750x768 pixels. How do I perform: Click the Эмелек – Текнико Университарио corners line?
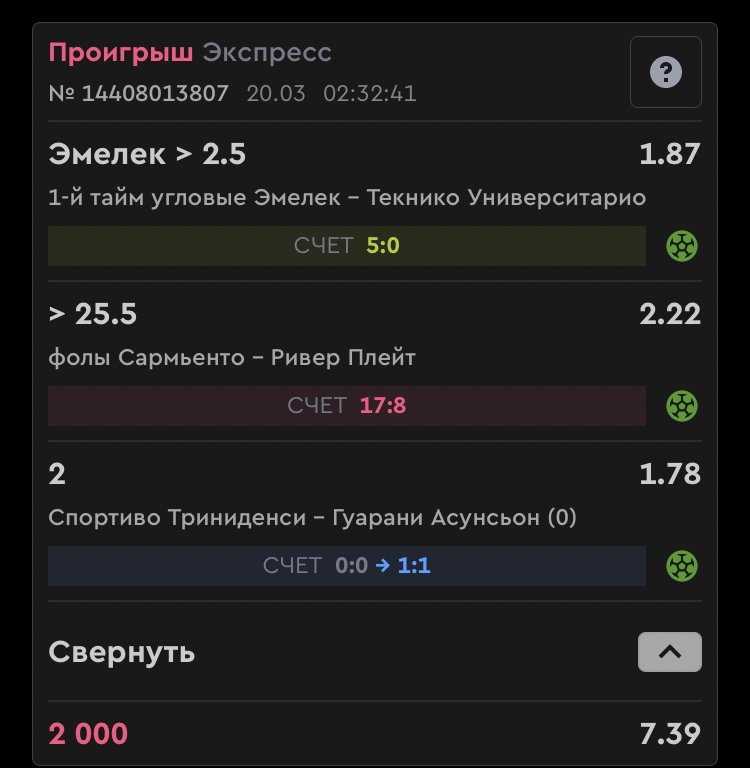pos(346,198)
